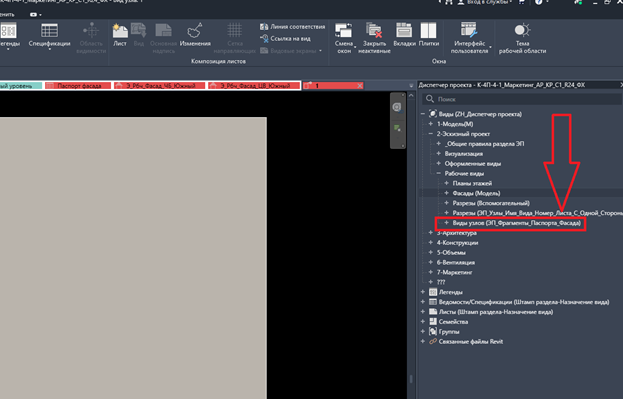The width and height of the screenshot is (623, 399).
Task: Select the Визуализация tree item
Action: (464, 153)
